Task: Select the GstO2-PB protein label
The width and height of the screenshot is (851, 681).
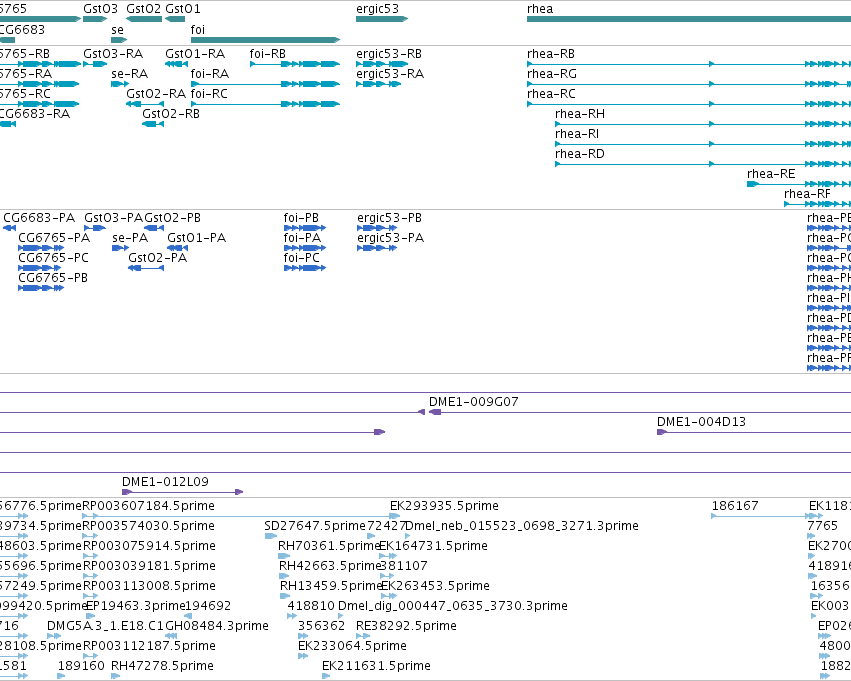Action: (173, 218)
